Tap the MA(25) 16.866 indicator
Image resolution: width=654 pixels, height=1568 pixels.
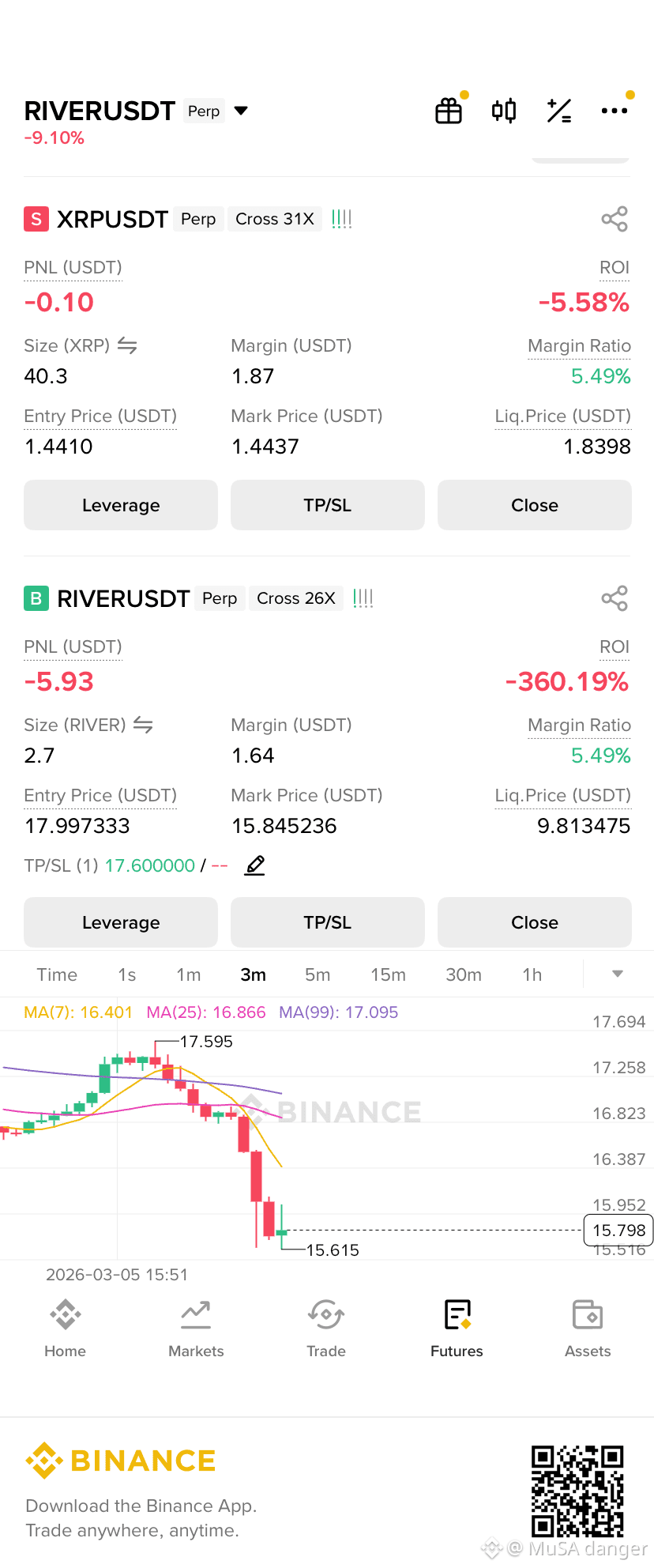(x=206, y=1012)
